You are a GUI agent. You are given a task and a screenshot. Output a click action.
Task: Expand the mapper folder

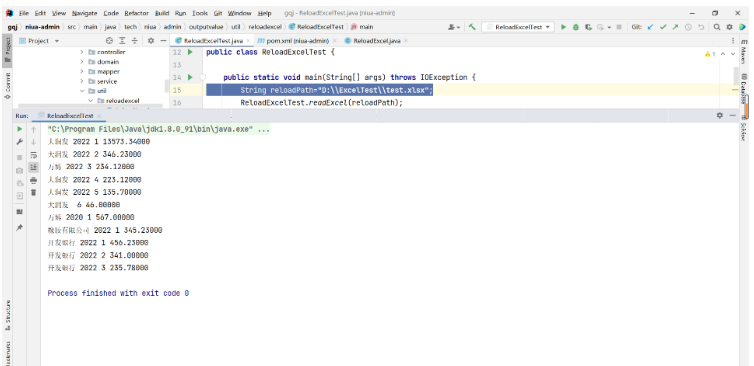pyautogui.click(x=82, y=71)
